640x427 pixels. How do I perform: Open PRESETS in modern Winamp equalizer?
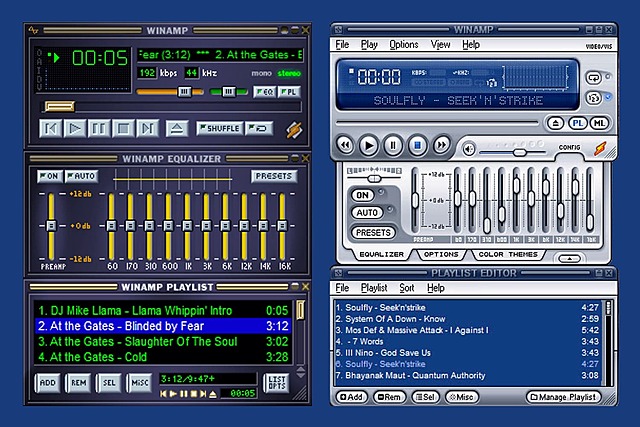(x=373, y=233)
